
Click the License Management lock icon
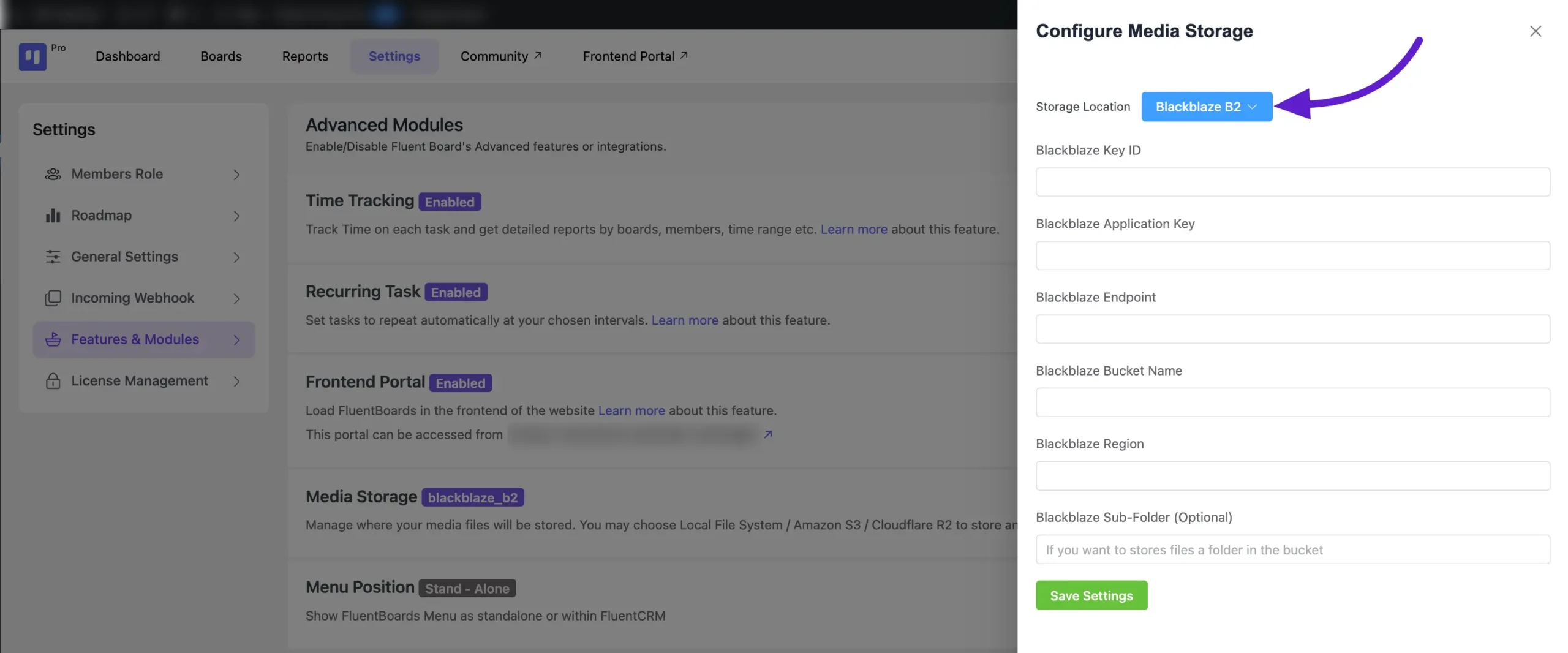click(53, 381)
